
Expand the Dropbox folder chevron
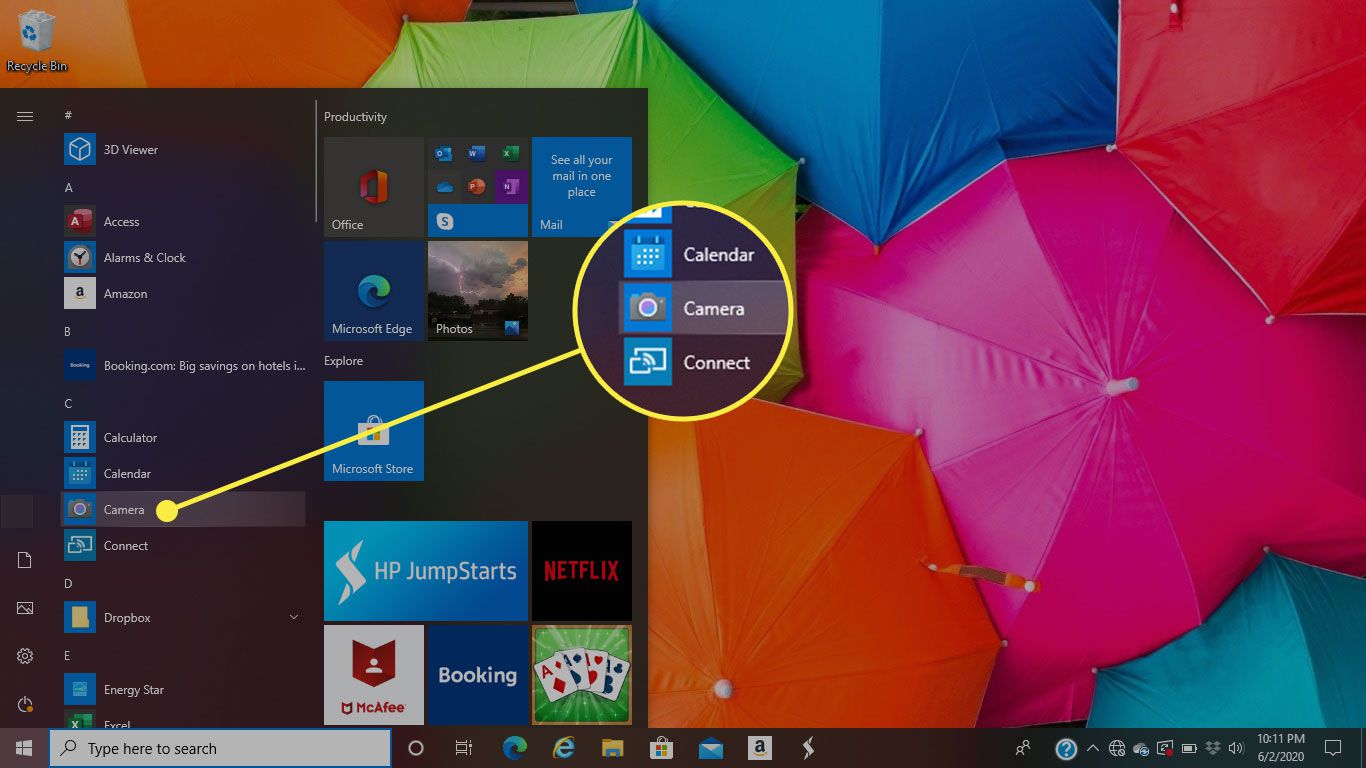pos(294,618)
